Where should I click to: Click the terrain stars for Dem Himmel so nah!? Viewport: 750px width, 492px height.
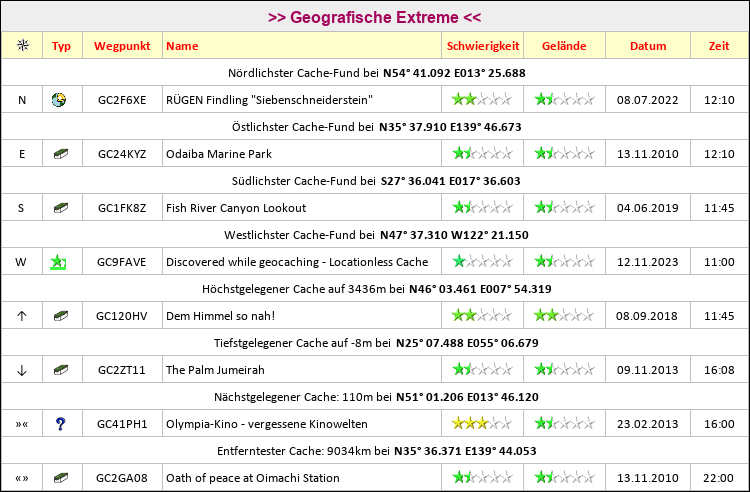(x=565, y=316)
